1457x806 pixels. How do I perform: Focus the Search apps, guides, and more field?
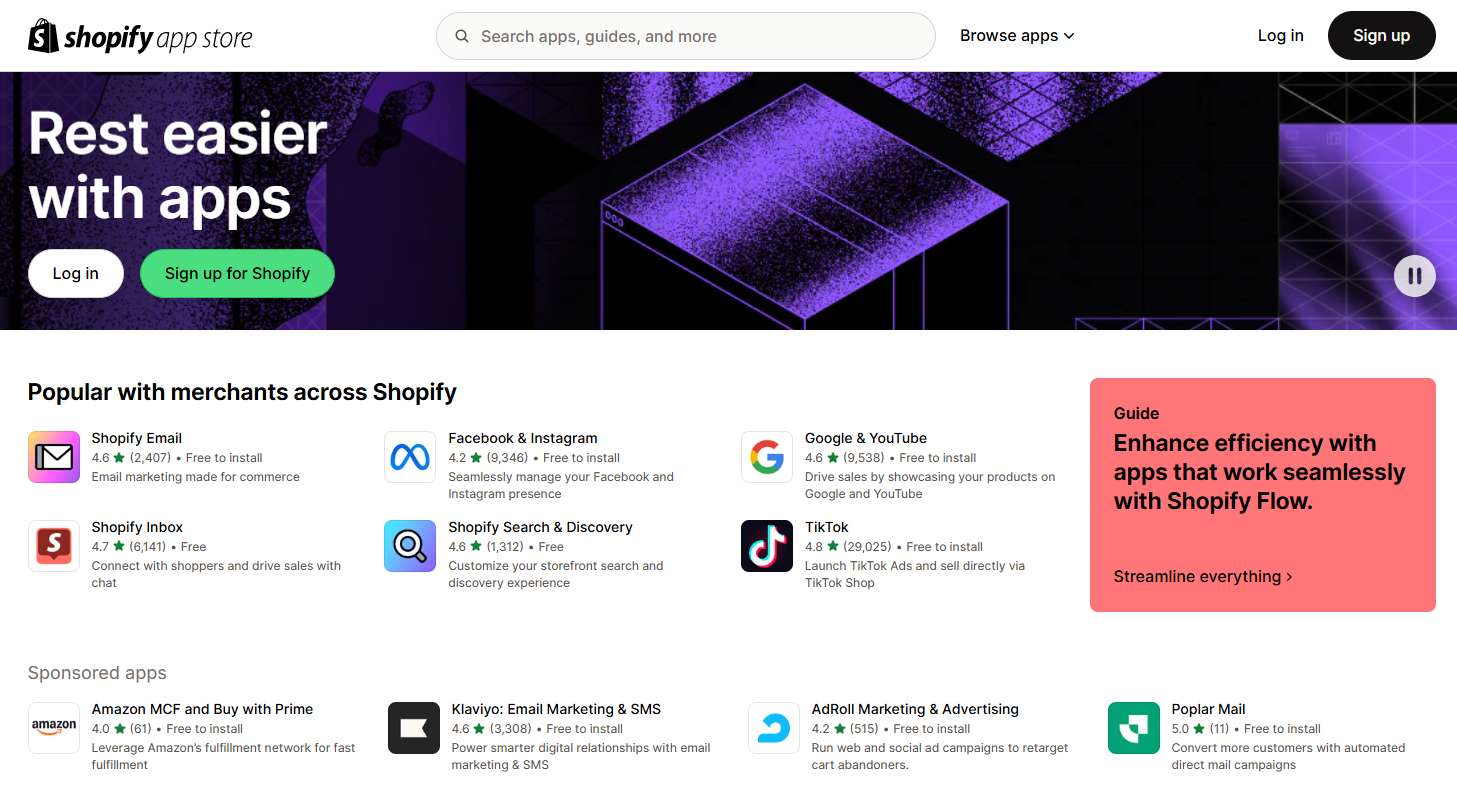[686, 36]
